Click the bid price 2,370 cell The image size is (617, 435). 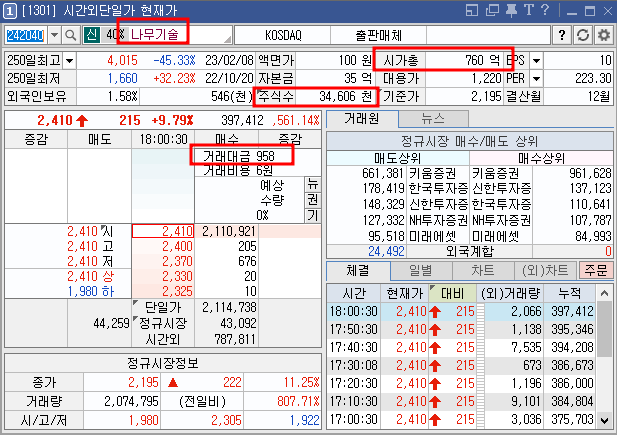click(163, 261)
